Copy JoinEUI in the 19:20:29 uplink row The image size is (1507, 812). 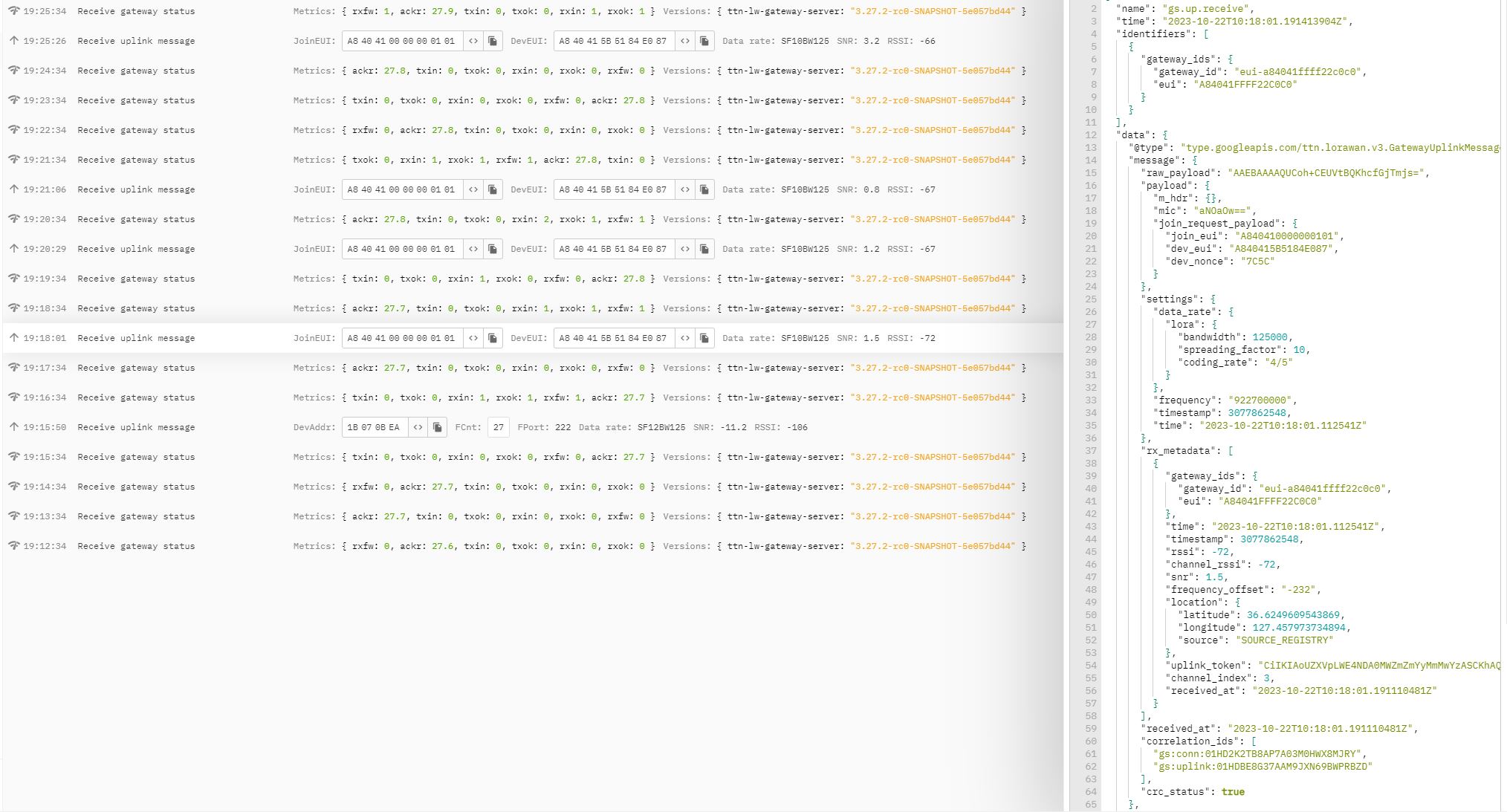(x=493, y=249)
